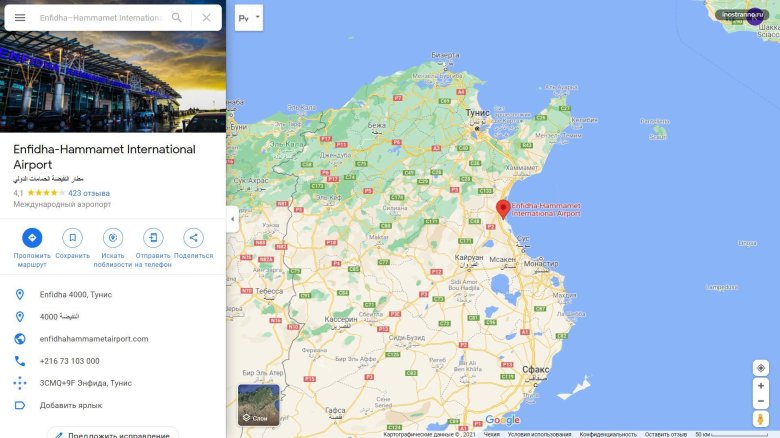Image resolution: width=780 pixels, height=438 pixels.
Task: Click the search magnifier icon
Action: (x=177, y=17)
